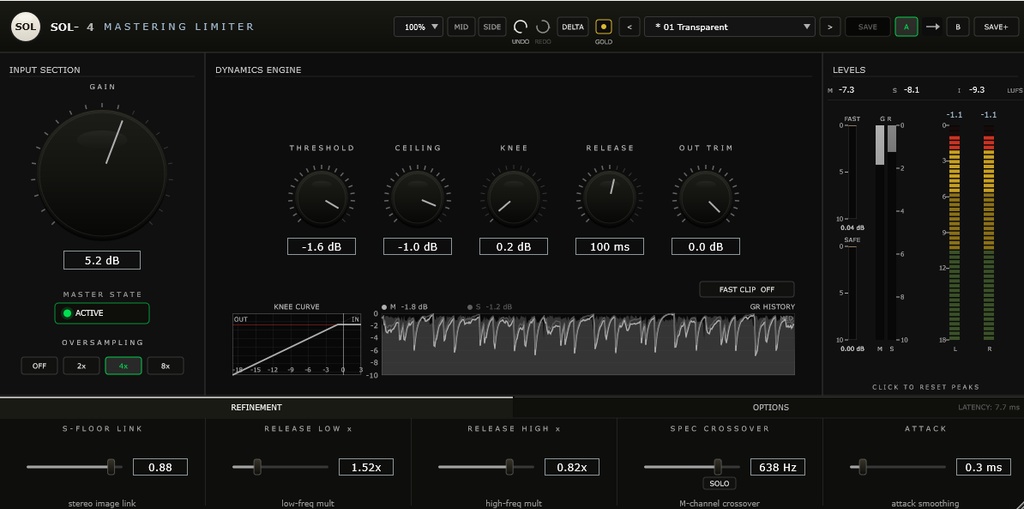
Task: Click the S-floor link 0.88 value field
Action: coord(160,467)
